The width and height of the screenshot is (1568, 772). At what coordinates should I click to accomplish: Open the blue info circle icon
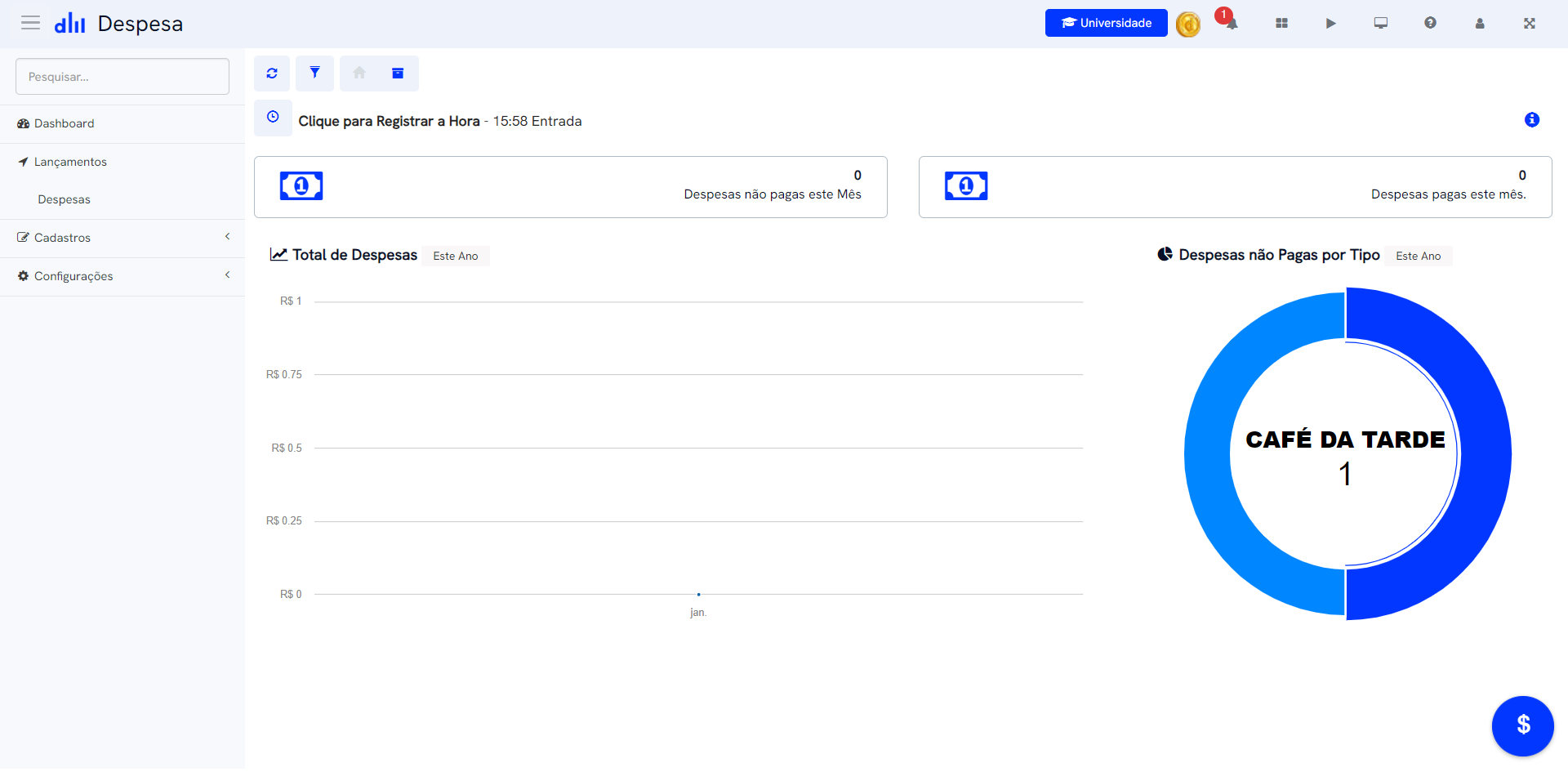coord(1532,120)
